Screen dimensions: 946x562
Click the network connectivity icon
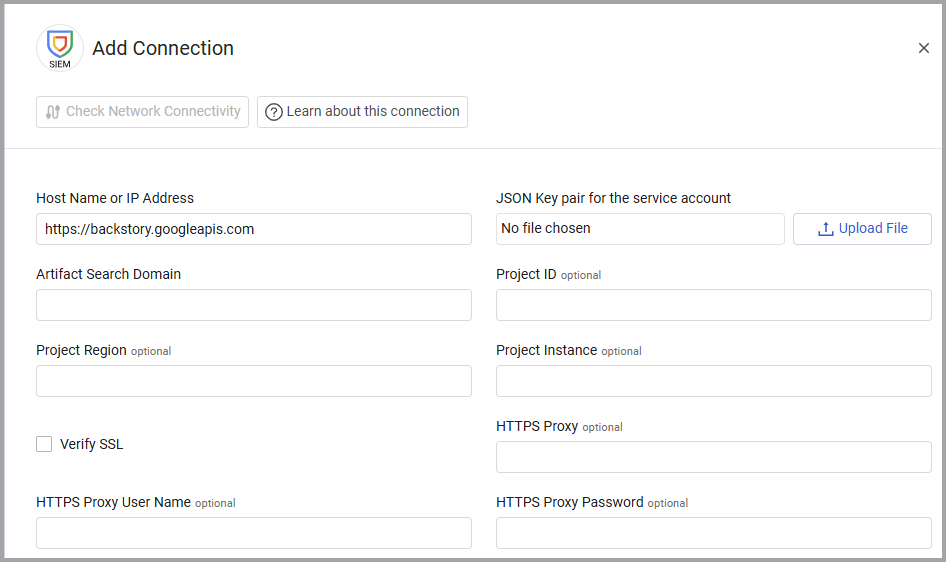coord(53,112)
